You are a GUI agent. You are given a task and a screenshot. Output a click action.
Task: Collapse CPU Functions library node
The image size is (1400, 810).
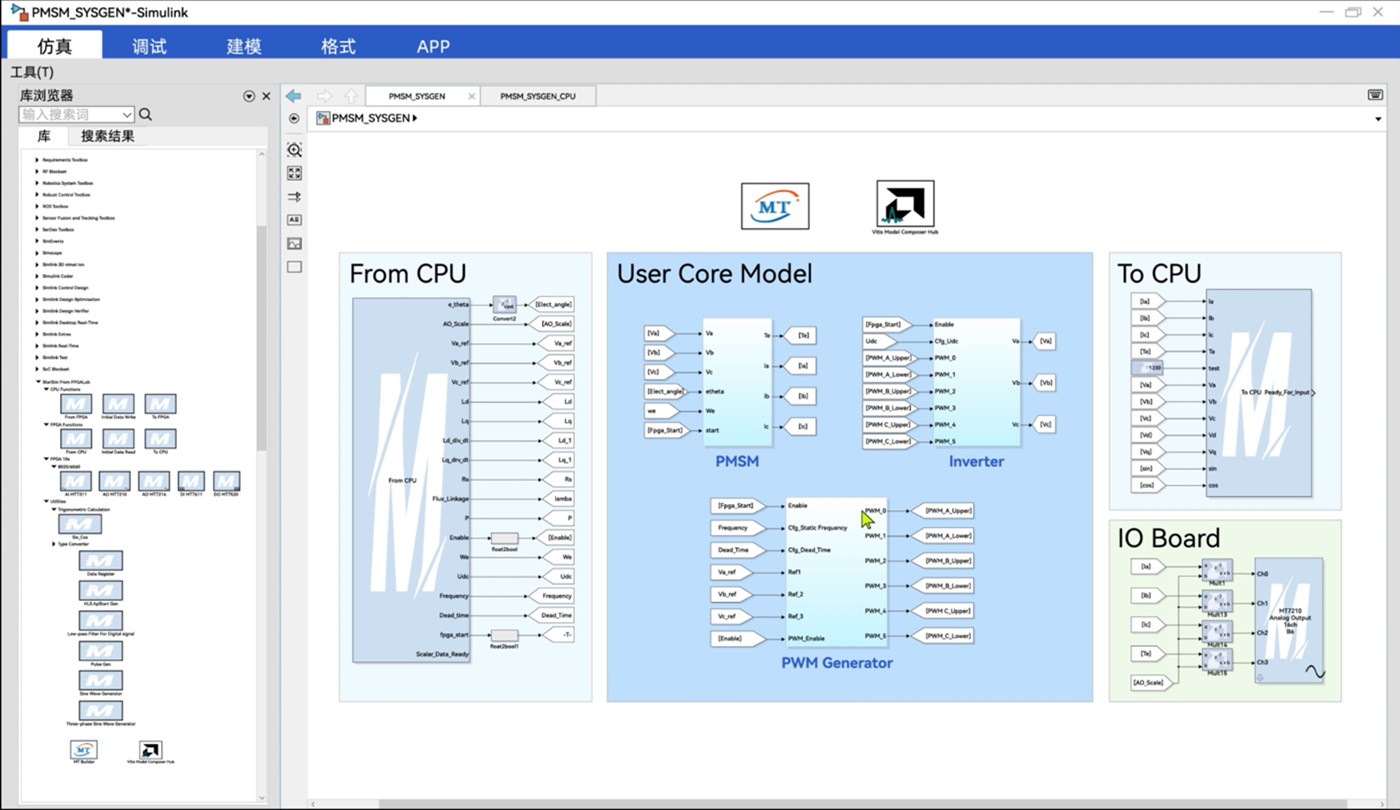tap(46, 389)
